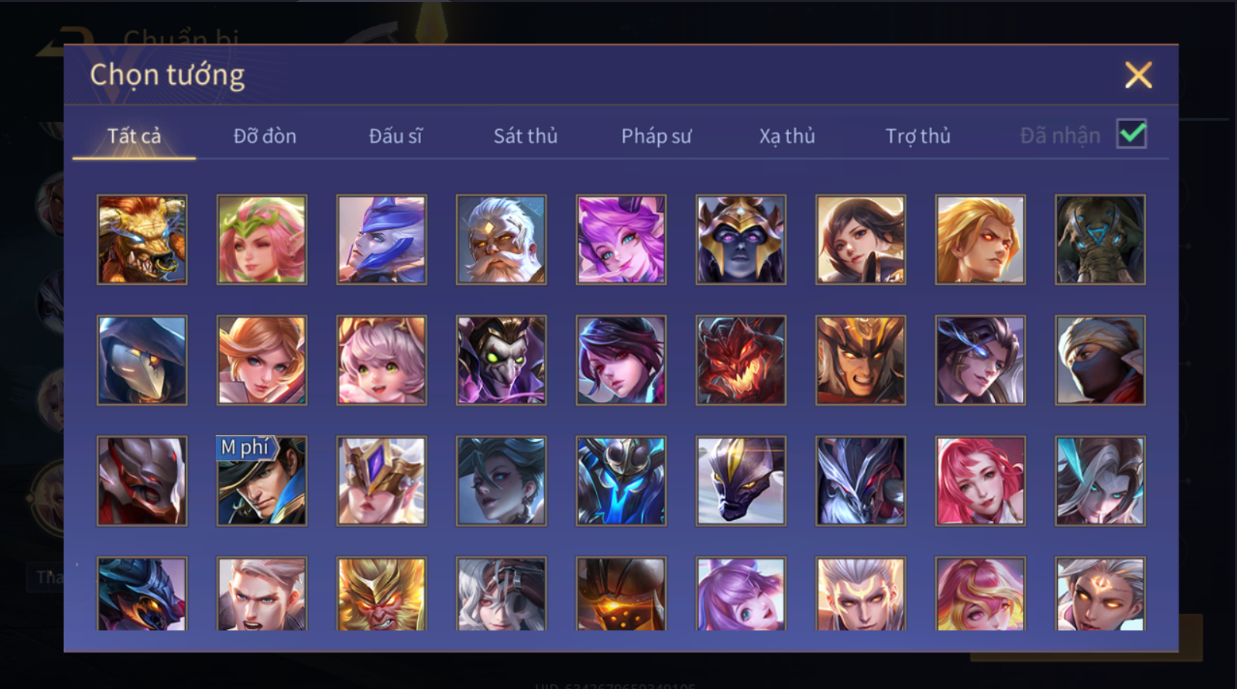Select the 'Trợ thủ' tab
The height and width of the screenshot is (689, 1237).
point(918,136)
